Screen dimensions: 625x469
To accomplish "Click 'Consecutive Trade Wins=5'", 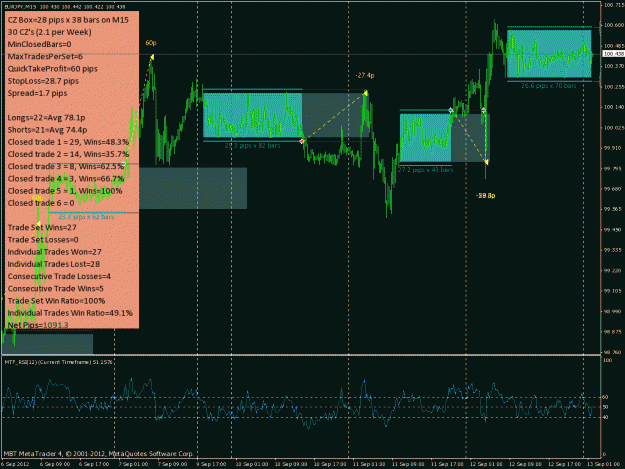I will 56,288.
